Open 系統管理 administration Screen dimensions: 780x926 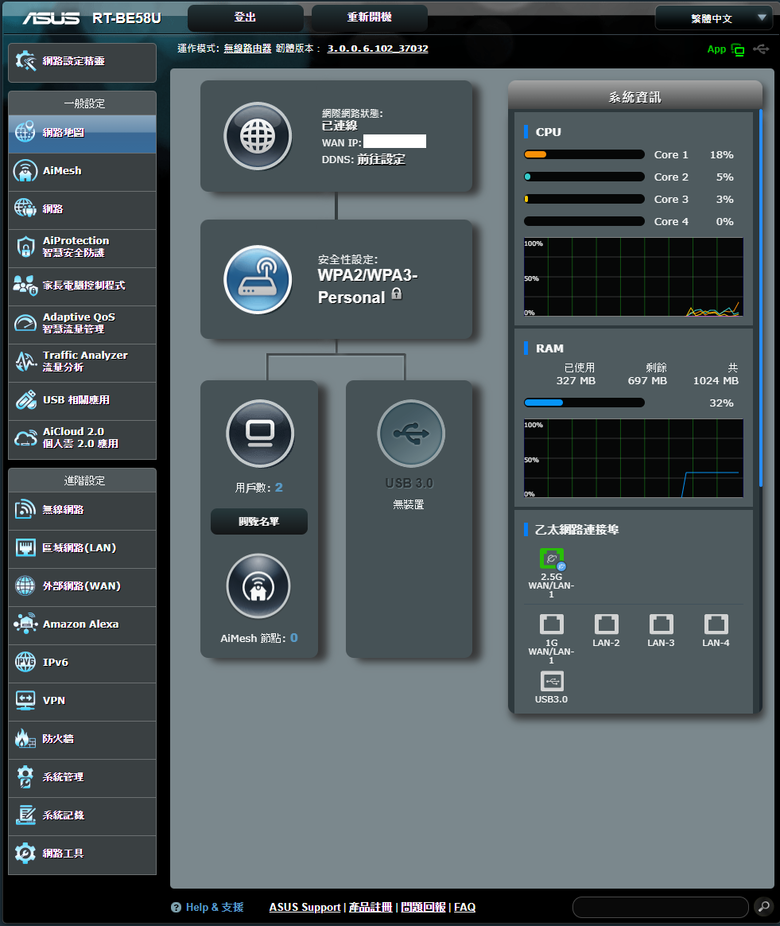pyautogui.click(x=82, y=778)
